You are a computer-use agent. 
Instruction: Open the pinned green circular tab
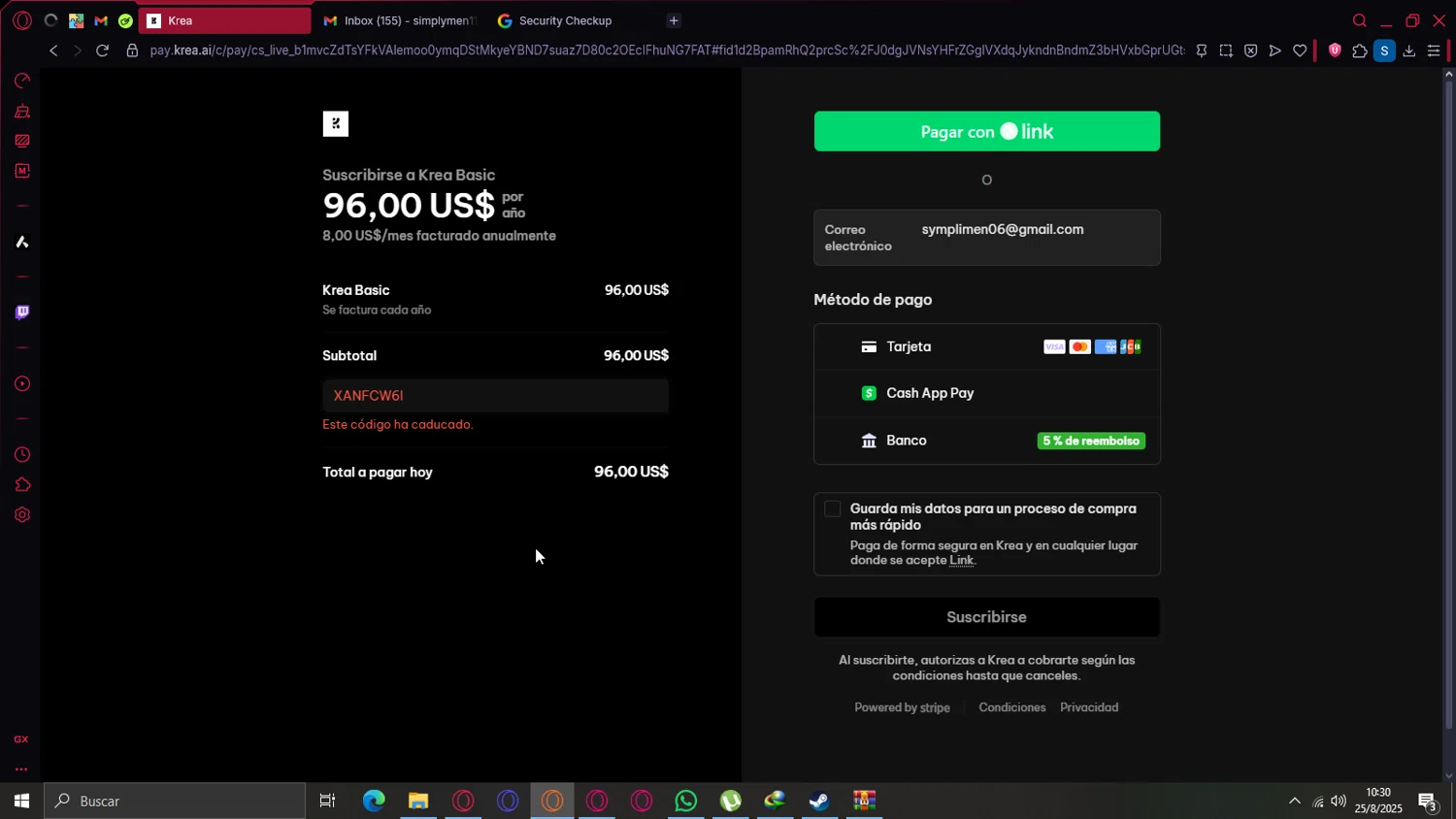point(126,20)
